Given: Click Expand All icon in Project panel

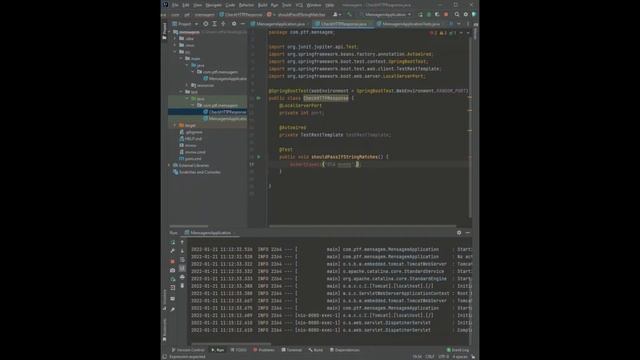Looking at the screenshot, I should pos(214,24).
